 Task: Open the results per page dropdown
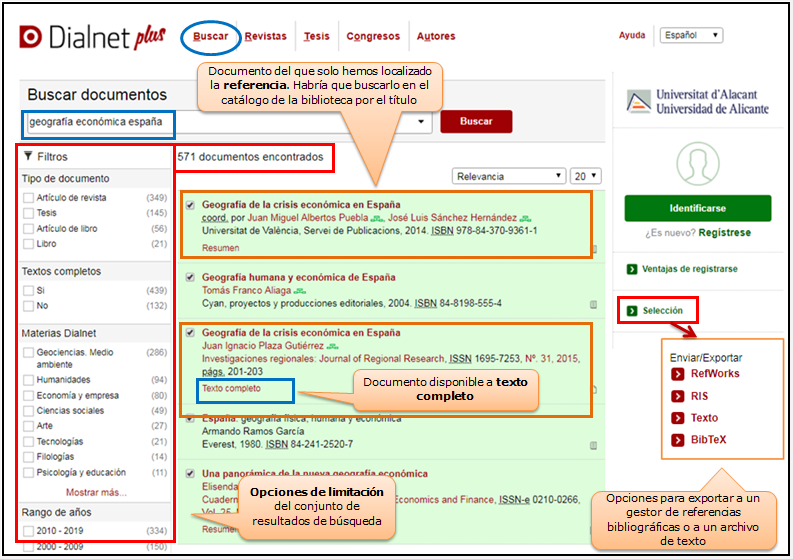(x=586, y=176)
